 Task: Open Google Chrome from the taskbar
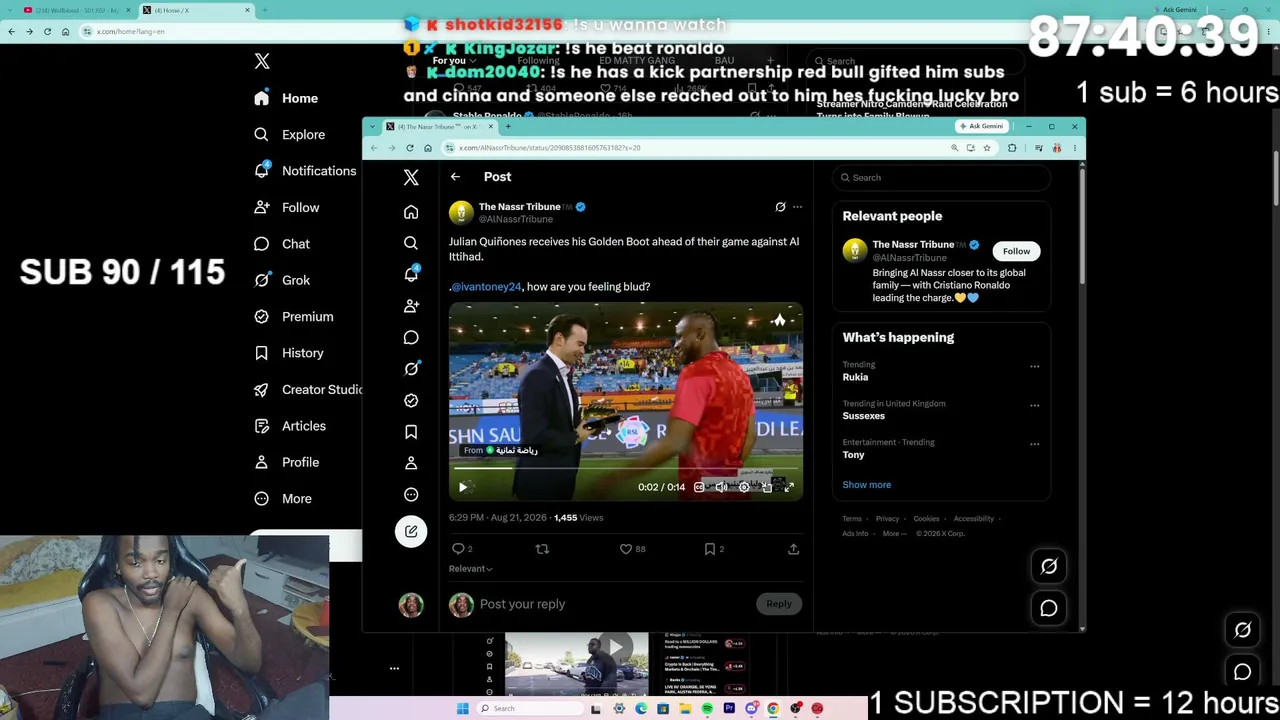click(x=773, y=709)
